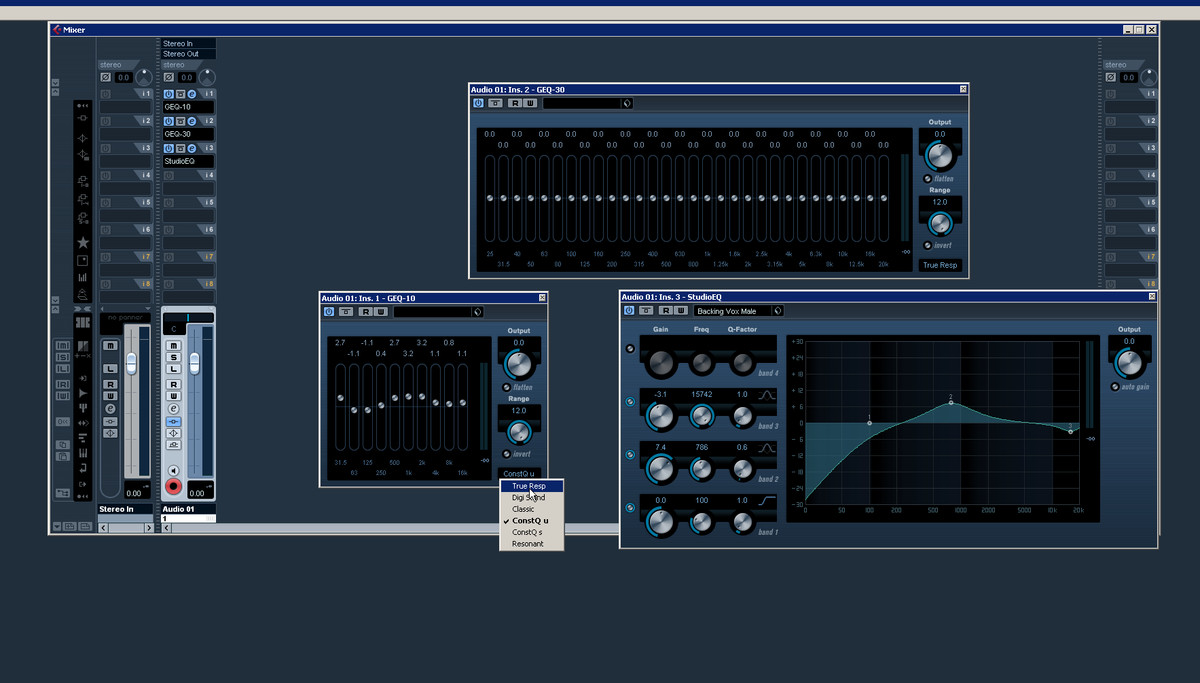Click GEQ-30 preset management icon
The width and height of the screenshot is (1200, 683).
(x=627, y=103)
